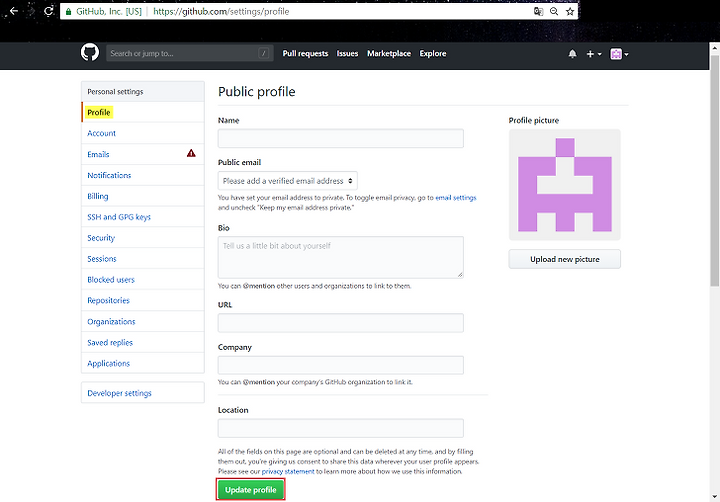Go to Marketplace in top navigation

(x=389, y=54)
